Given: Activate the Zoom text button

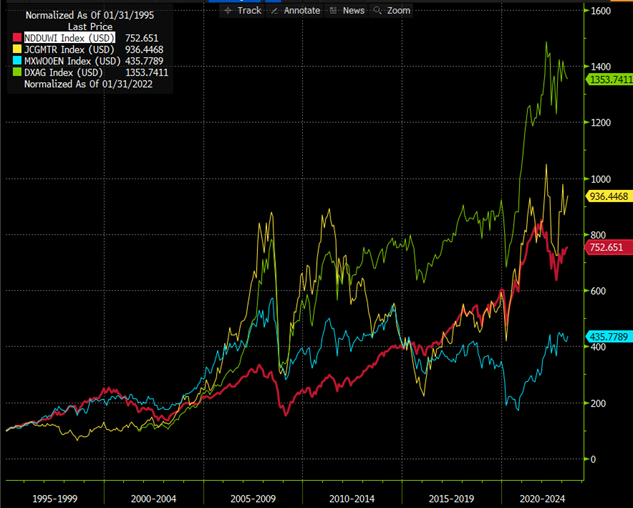Looking at the screenshot, I should (398, 10).
